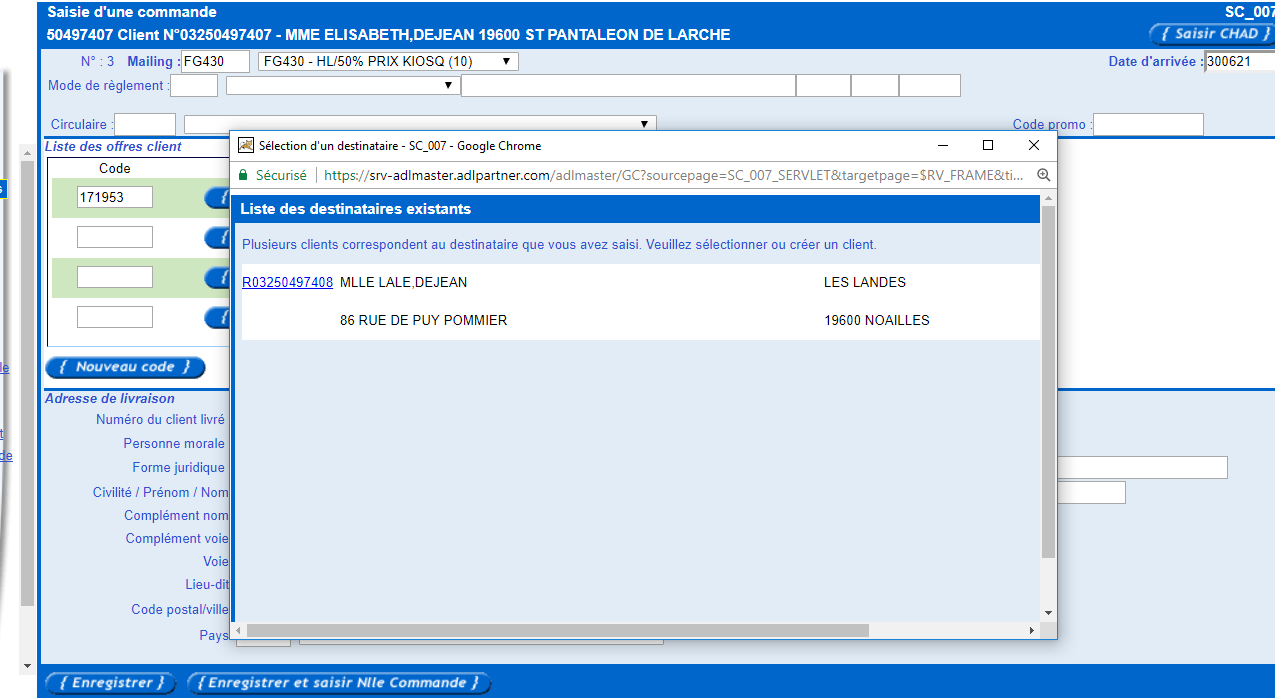Click the Code postal/ville label
Screen dimensions: 1275x698
point(180,610)
